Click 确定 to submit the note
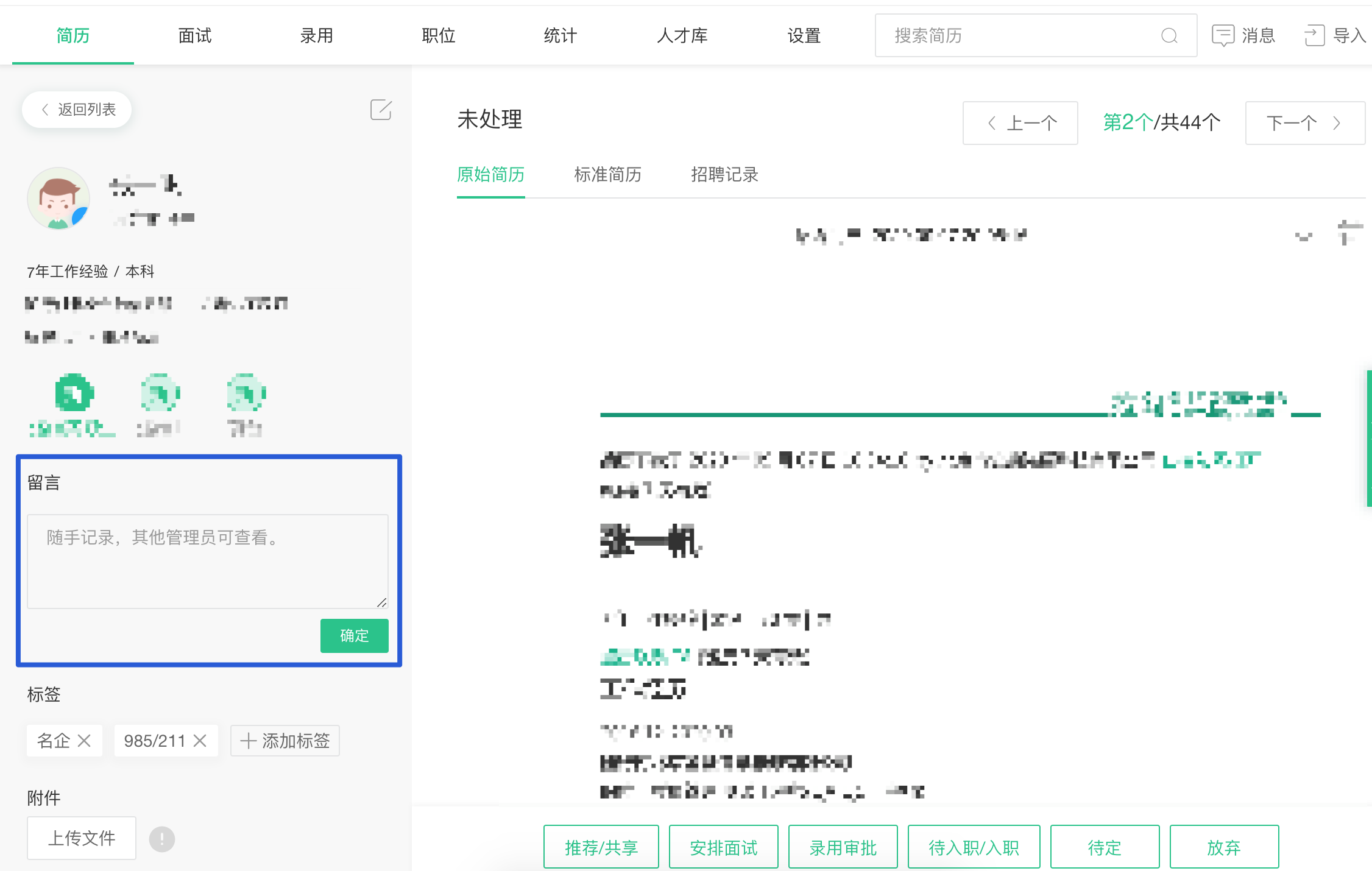This screenshot has height=871, width=1372. pos(354,636)
